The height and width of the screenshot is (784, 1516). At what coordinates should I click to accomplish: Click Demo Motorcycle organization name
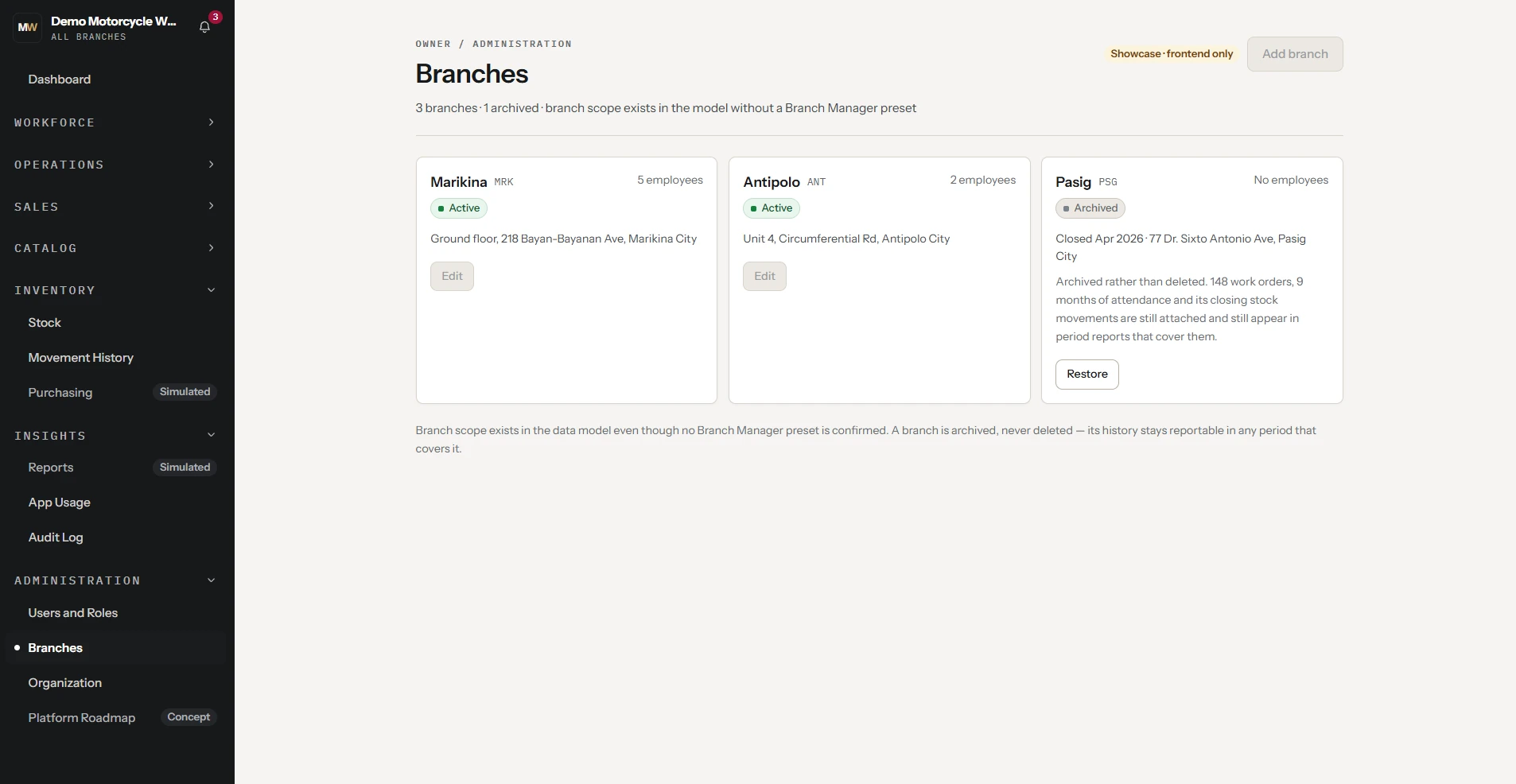click(x=114, y=21)
